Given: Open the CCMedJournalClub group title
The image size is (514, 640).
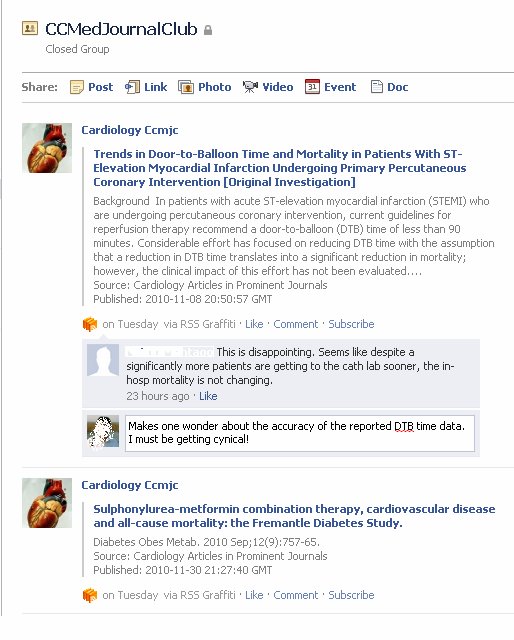Looking at the screenshot, I should [x=121, y=29].
